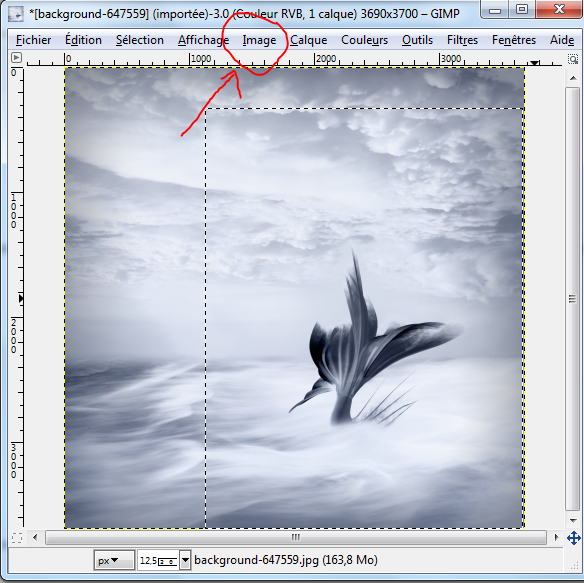Open the px unit dropdown

pyautogui.click(x=114, y=560)
